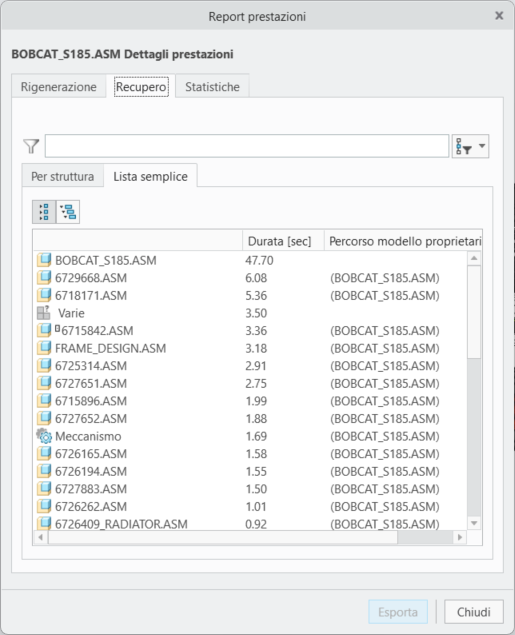Screen dimensions: 515x635
Task: Click the Chiudi button
Action: [474, 612]
